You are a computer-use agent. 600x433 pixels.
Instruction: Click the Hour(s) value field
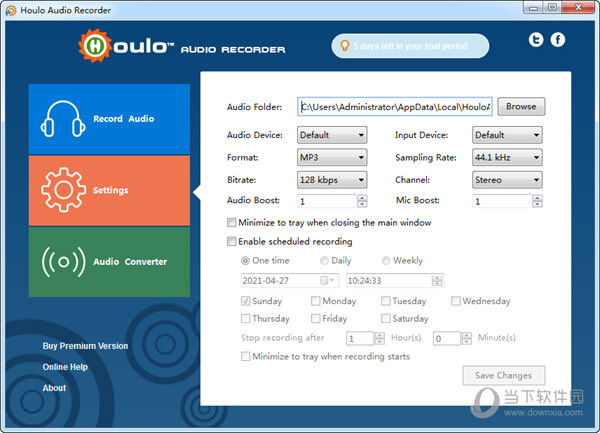(x=360, y=338)
